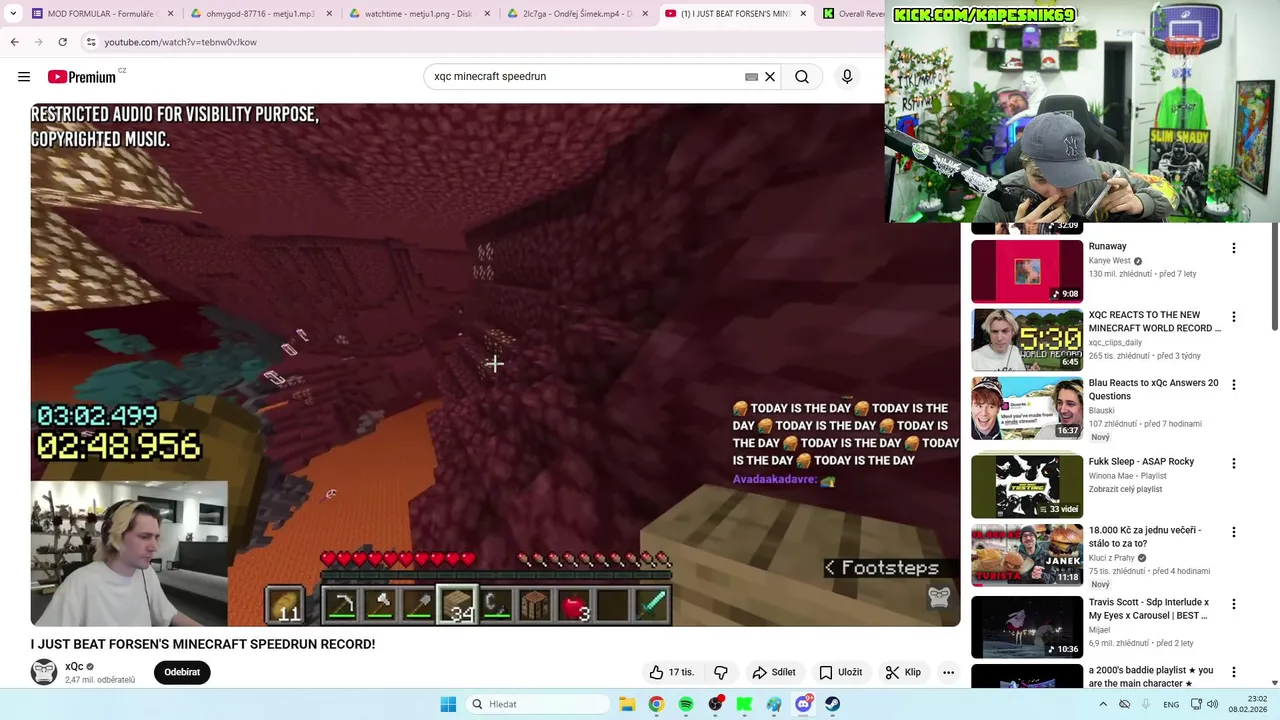The image size is (1280, 720).
Task: Show hidden system tray icons chevron
Action: 1103,704
